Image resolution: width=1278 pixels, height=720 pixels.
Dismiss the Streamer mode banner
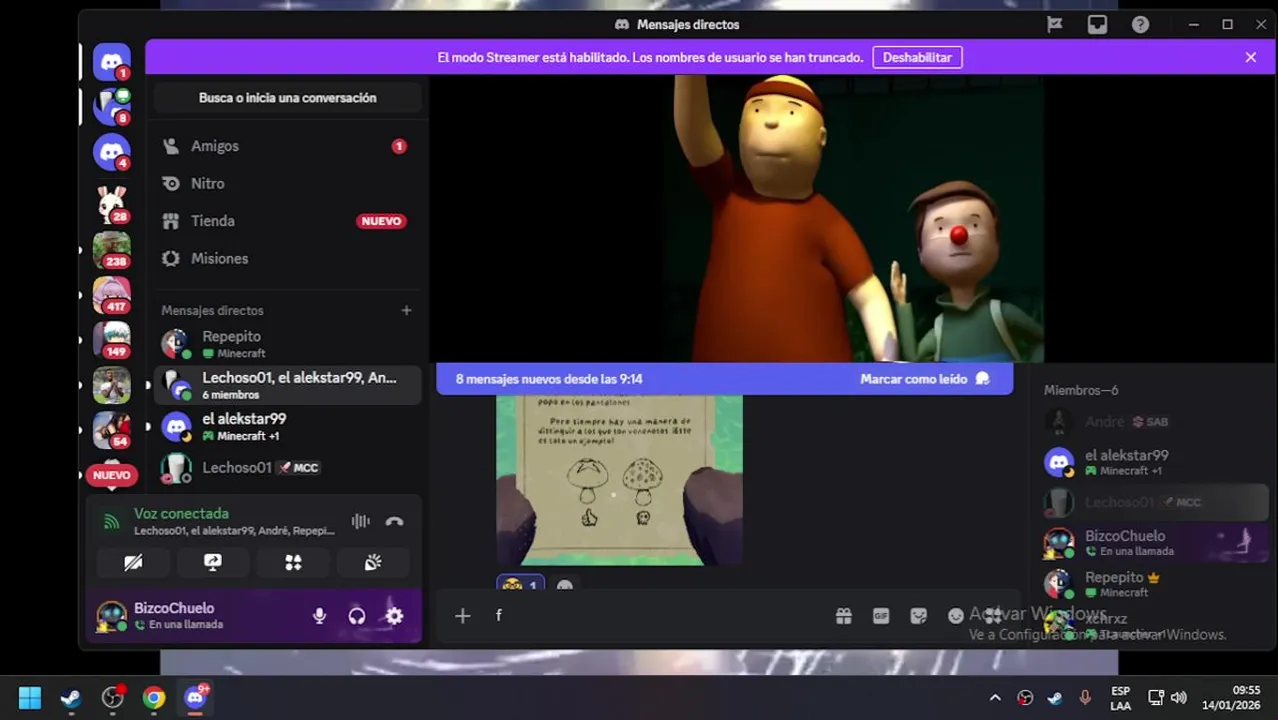click(1250, 58)
